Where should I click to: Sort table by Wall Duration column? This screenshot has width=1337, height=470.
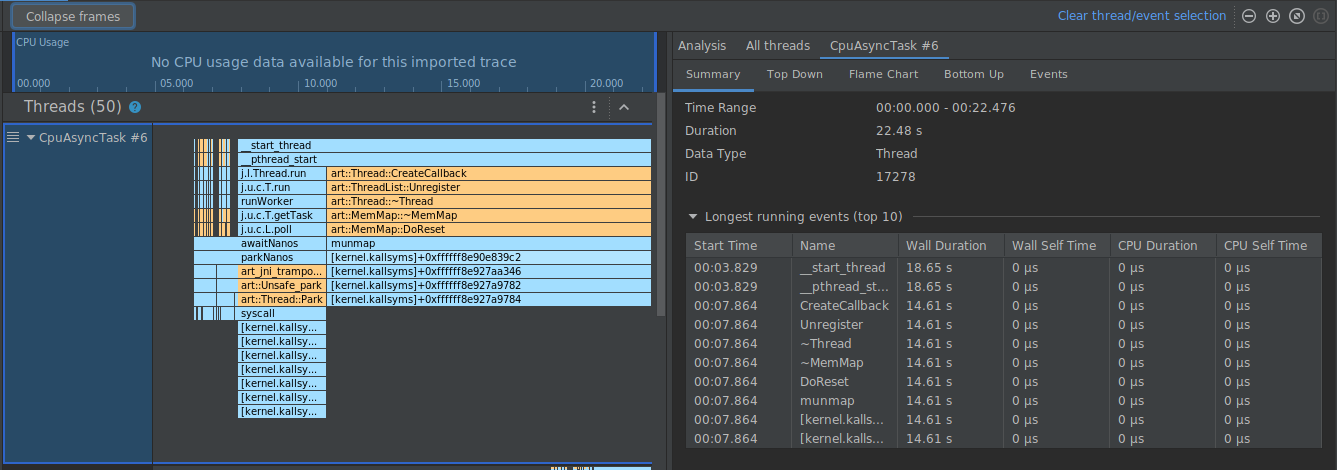point(946,246)
